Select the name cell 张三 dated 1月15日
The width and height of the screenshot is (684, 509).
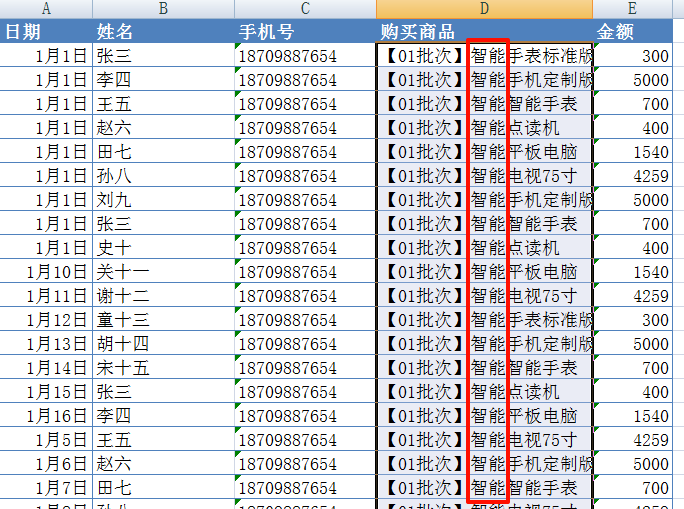(x=163, y=391)
